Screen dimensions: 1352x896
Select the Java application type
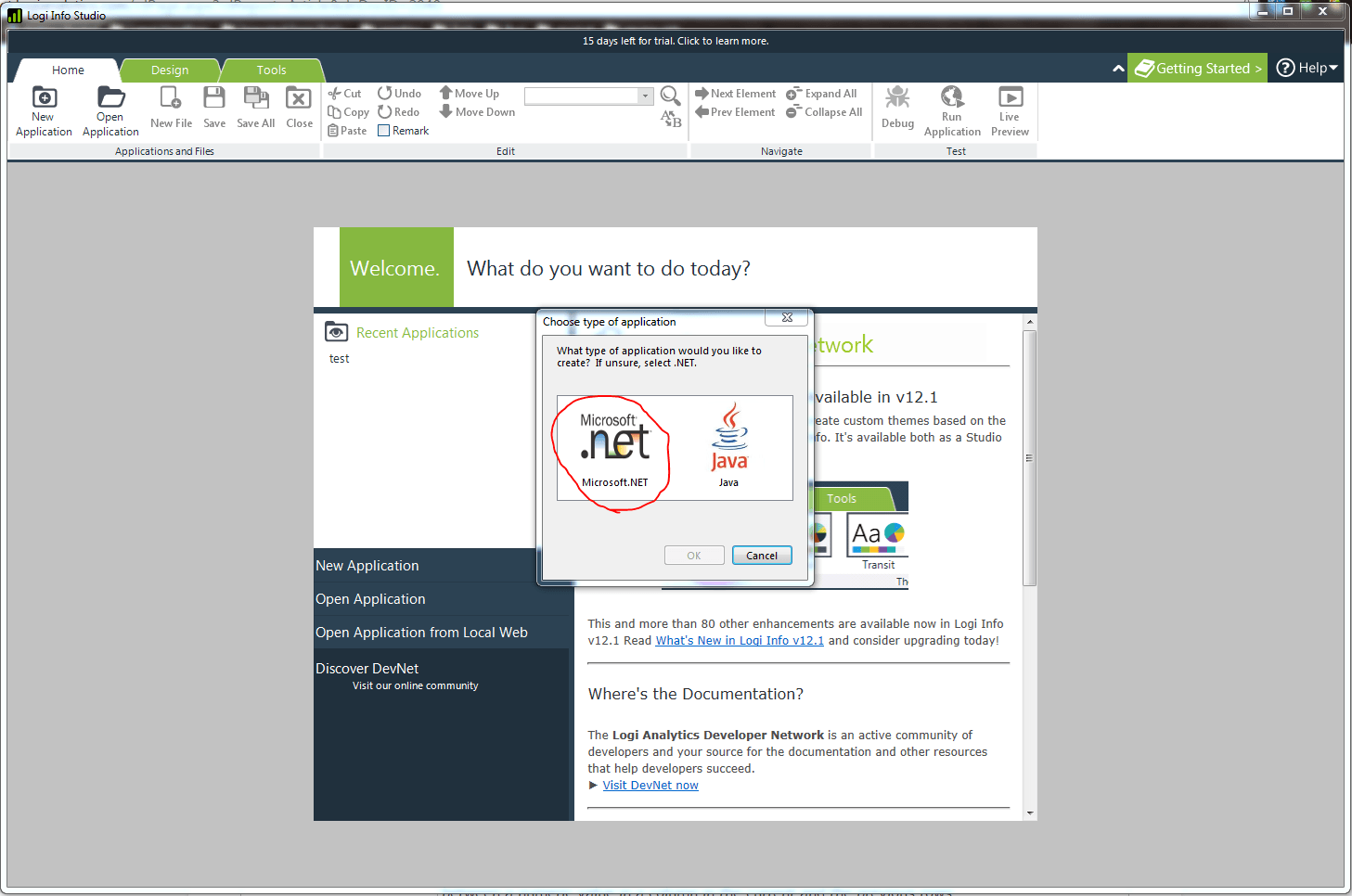pyautogui.click(x=729, y=445)
